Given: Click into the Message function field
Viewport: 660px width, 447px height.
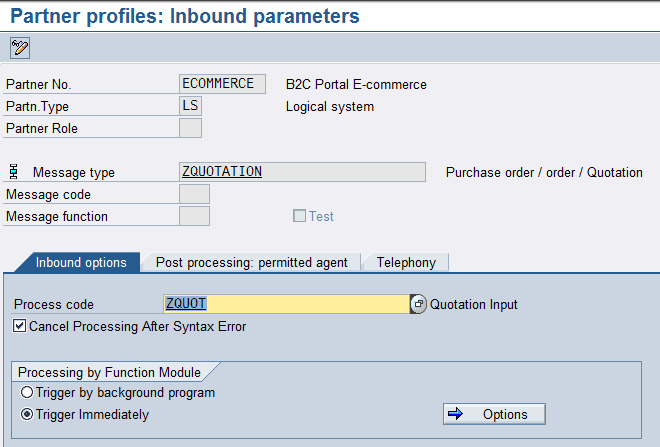Looking at the screenshot, I should pyautogui.click(x=194, y=216).
